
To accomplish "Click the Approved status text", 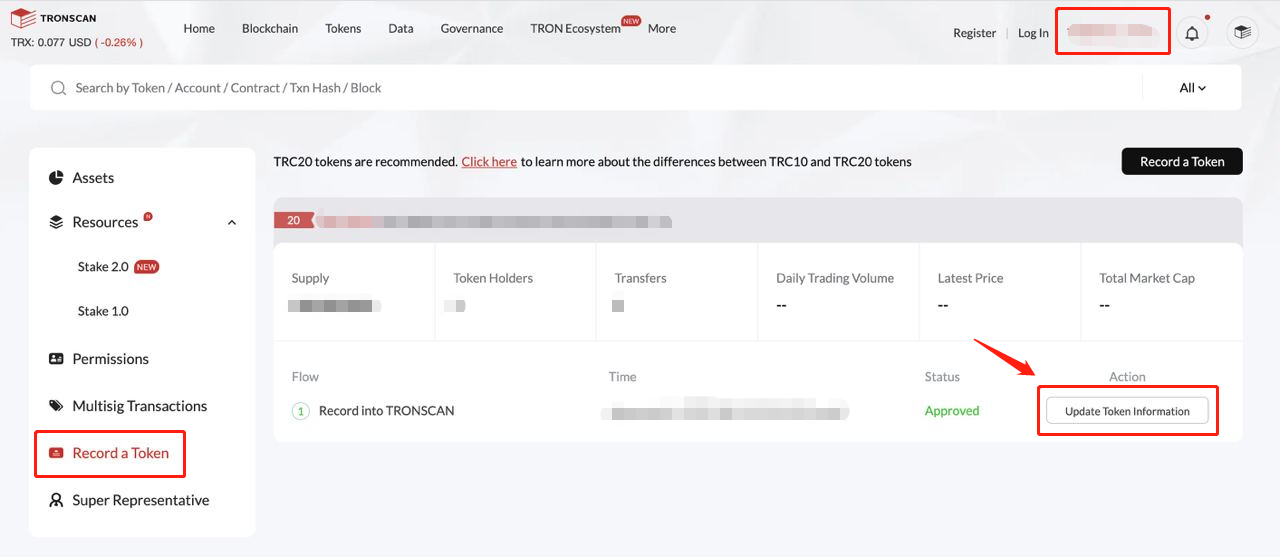I will click(x=952, y=411).
